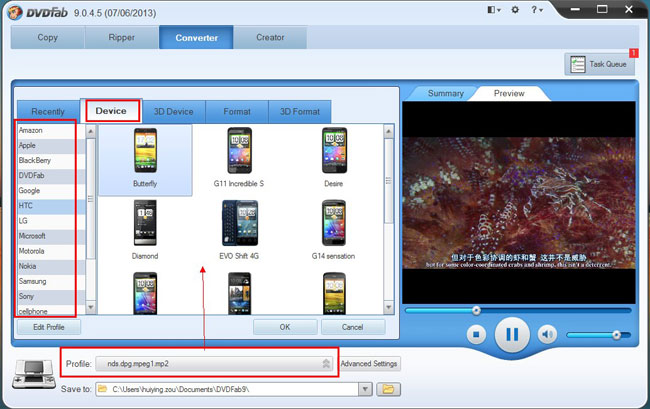This screenshot has height=409, width=650.
Task: Select the G11 Incredible S phone
Action: [x=239, y=159]
